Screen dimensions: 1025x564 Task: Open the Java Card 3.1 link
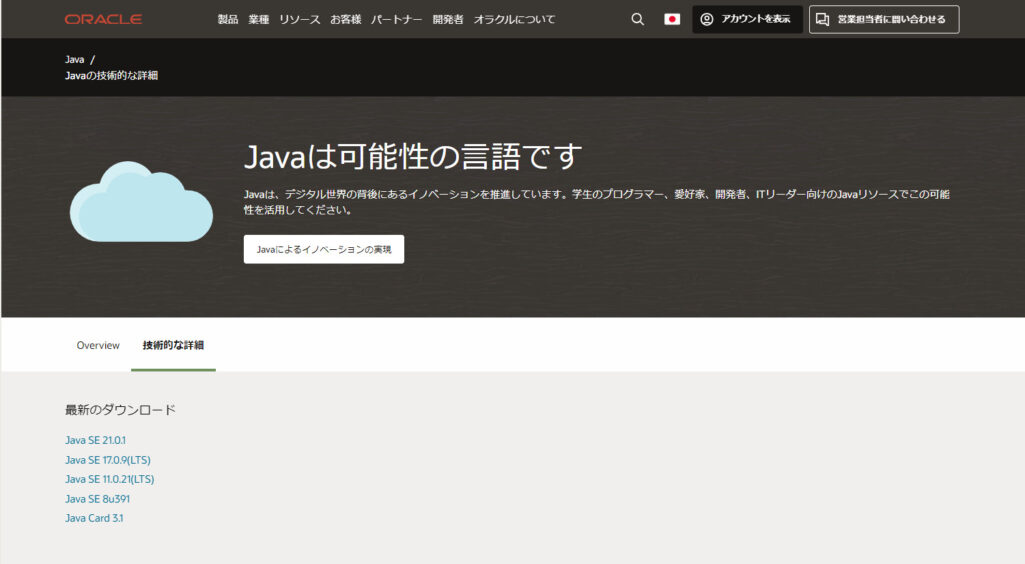click(x=94, y=518)
